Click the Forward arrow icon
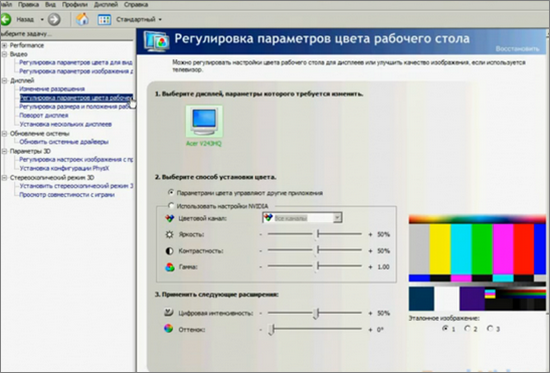The width and height of the screenshot is (550, 373). [54, 19]
